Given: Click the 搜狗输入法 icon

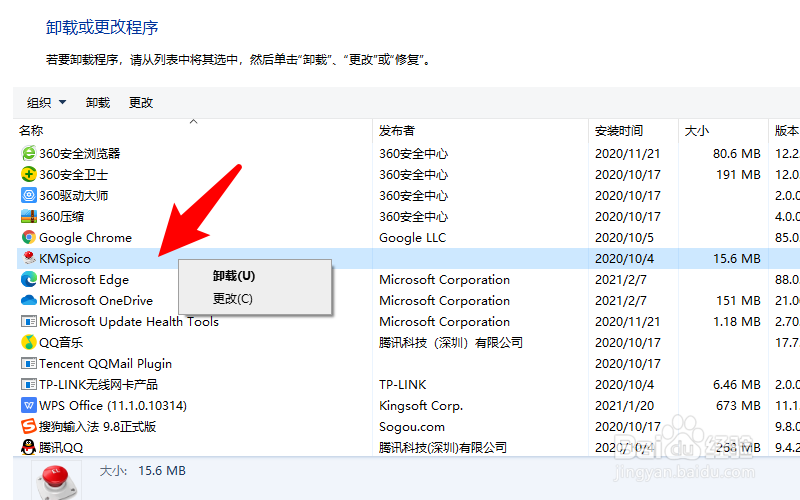Looking at the screenshot, I should [29, 427].
